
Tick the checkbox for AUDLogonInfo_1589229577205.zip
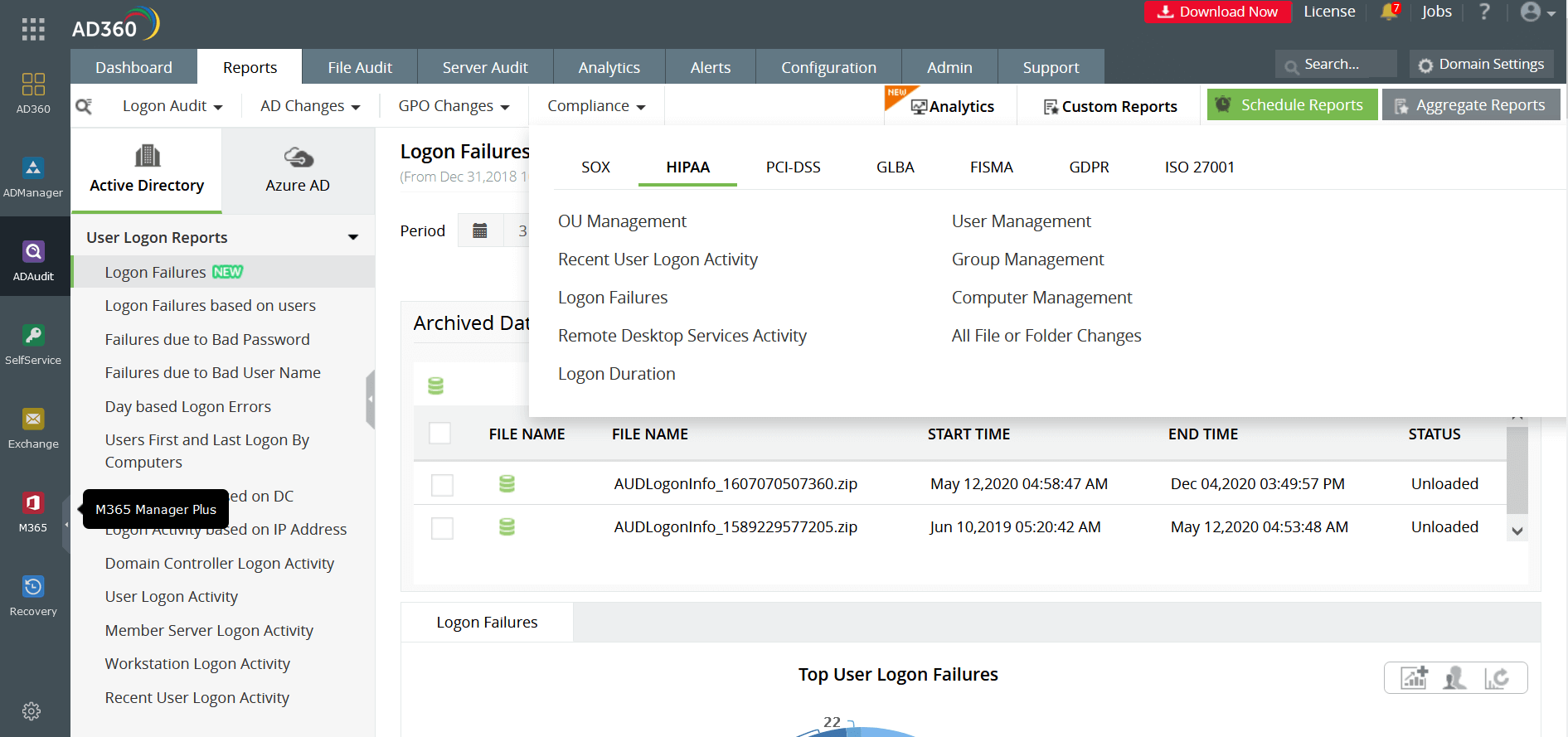tap(442, 528)
